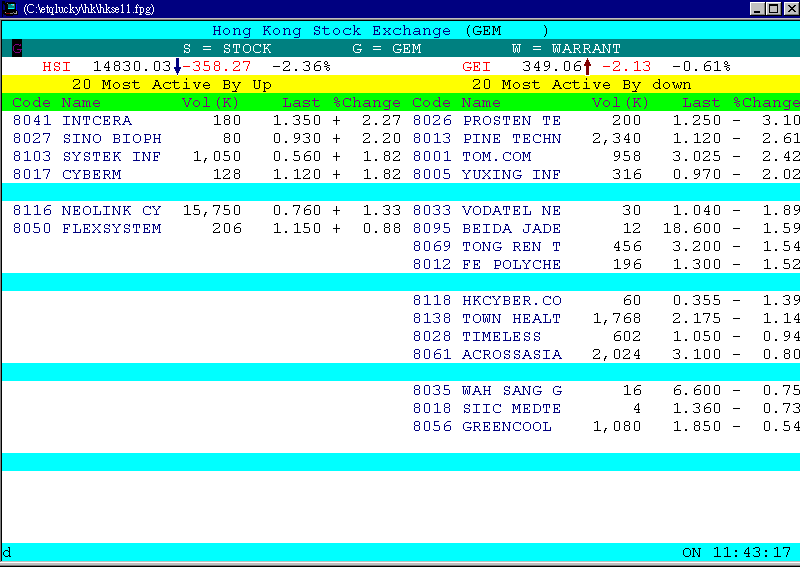Click the application icon in title bar
The image size is (800, 567).
[10, 9]
